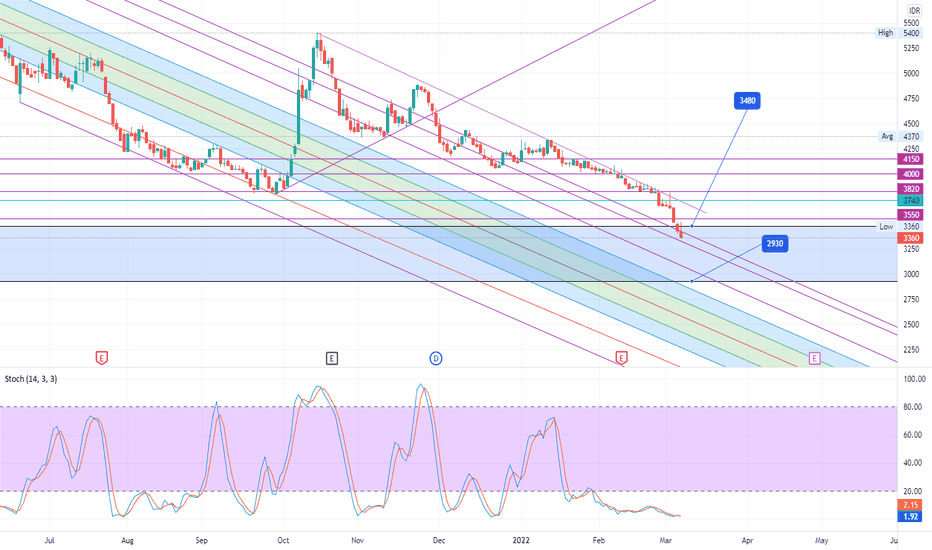Click the 5000 price scale value

coord(911,74)
